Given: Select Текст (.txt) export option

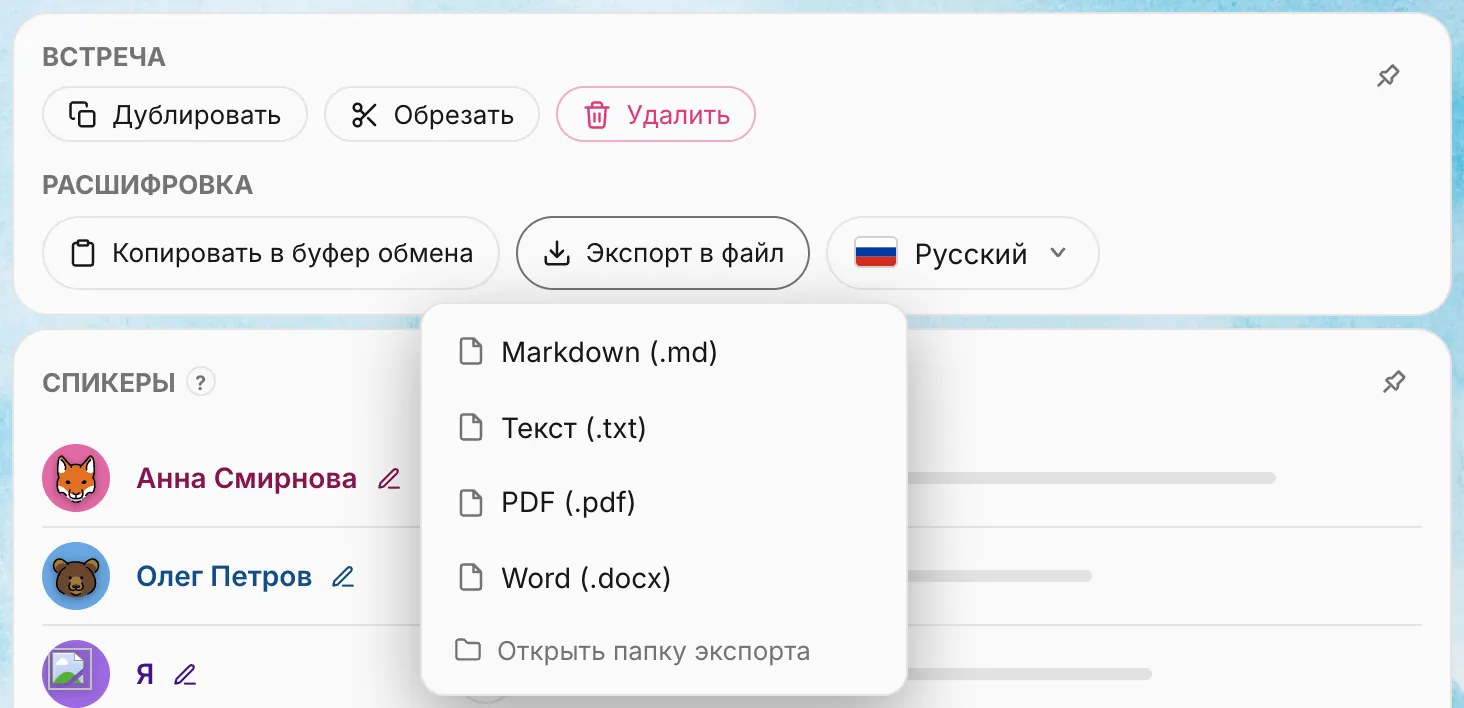Looking at the screenshot, I should [664, 428].
